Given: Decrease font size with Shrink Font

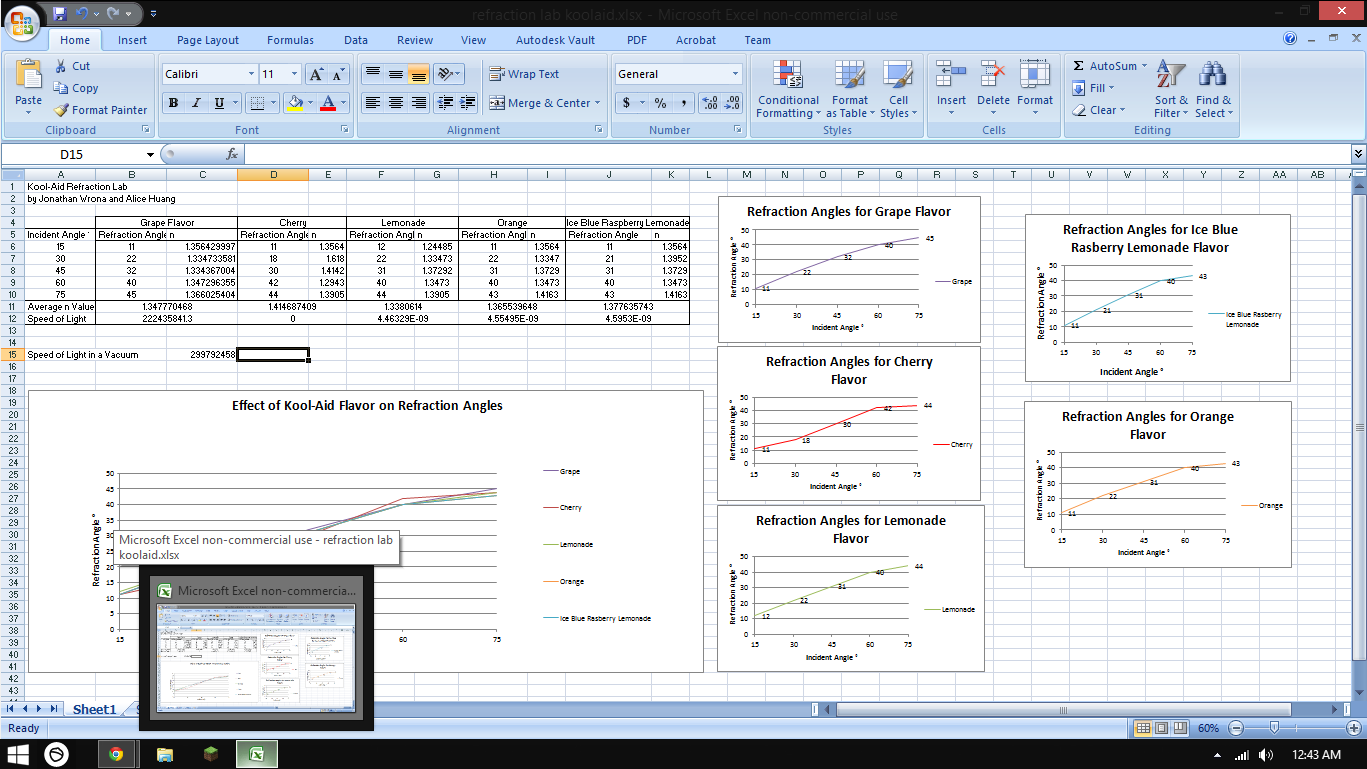Looking at the screenshot, I should (x=338, y=74).
